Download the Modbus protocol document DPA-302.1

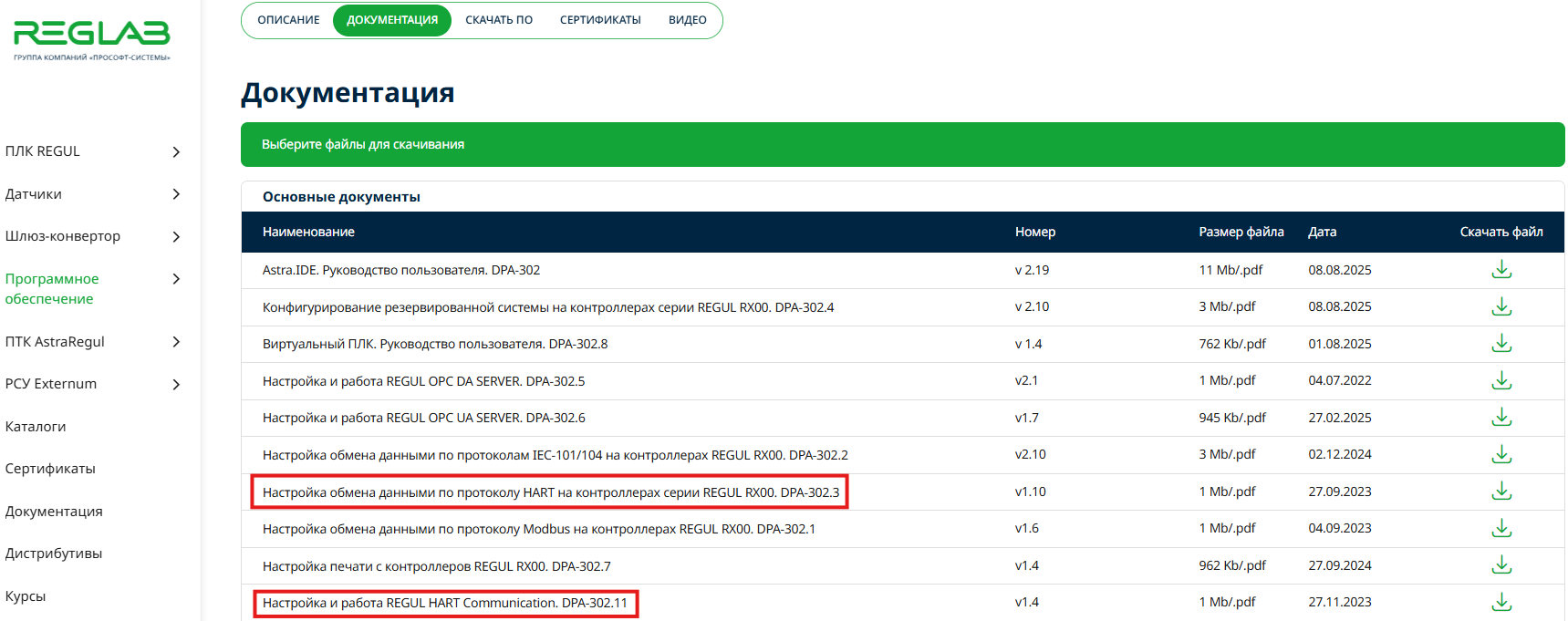pos(1501,529)
